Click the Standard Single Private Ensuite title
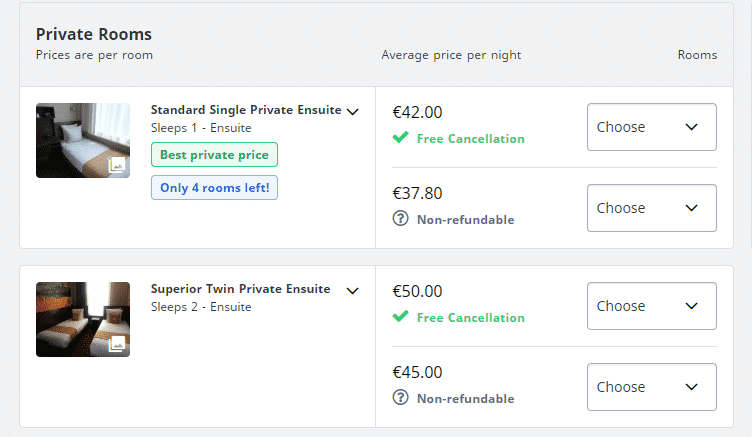This screenshot has height=437, width=752. tap(246, 110)
